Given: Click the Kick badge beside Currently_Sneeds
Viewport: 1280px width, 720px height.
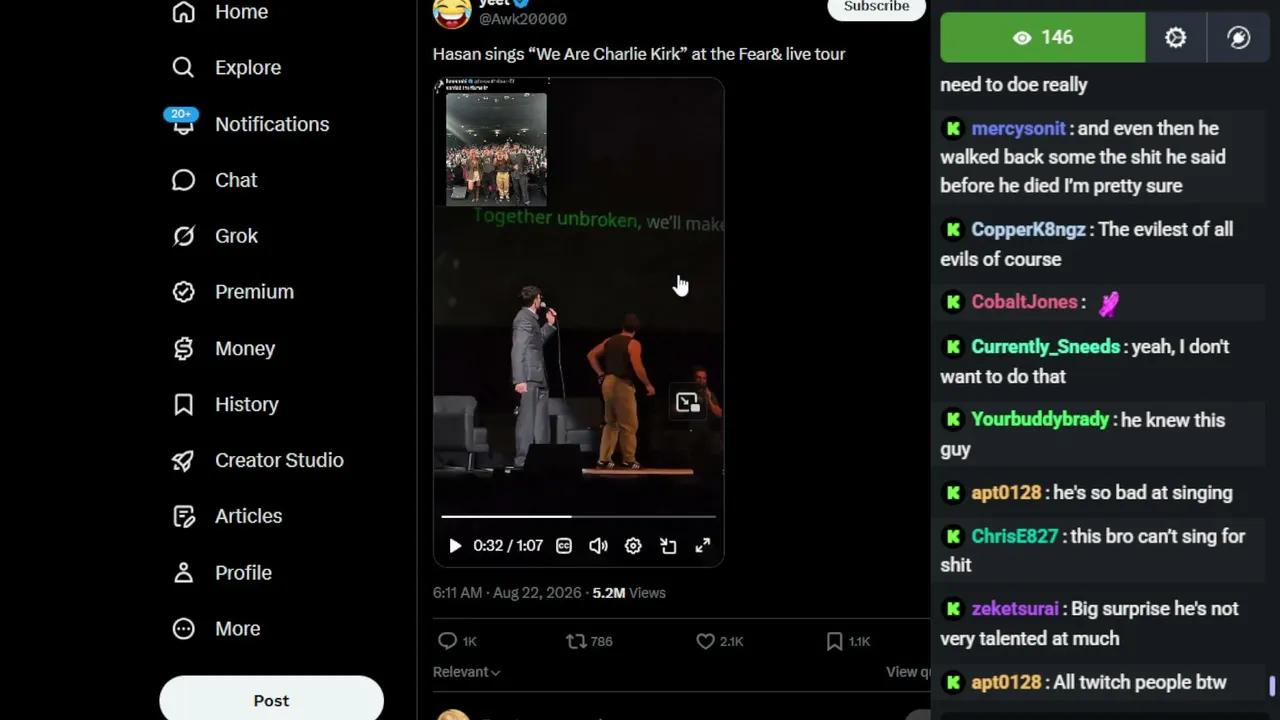Looking at the screenshot, I should 953,347.
